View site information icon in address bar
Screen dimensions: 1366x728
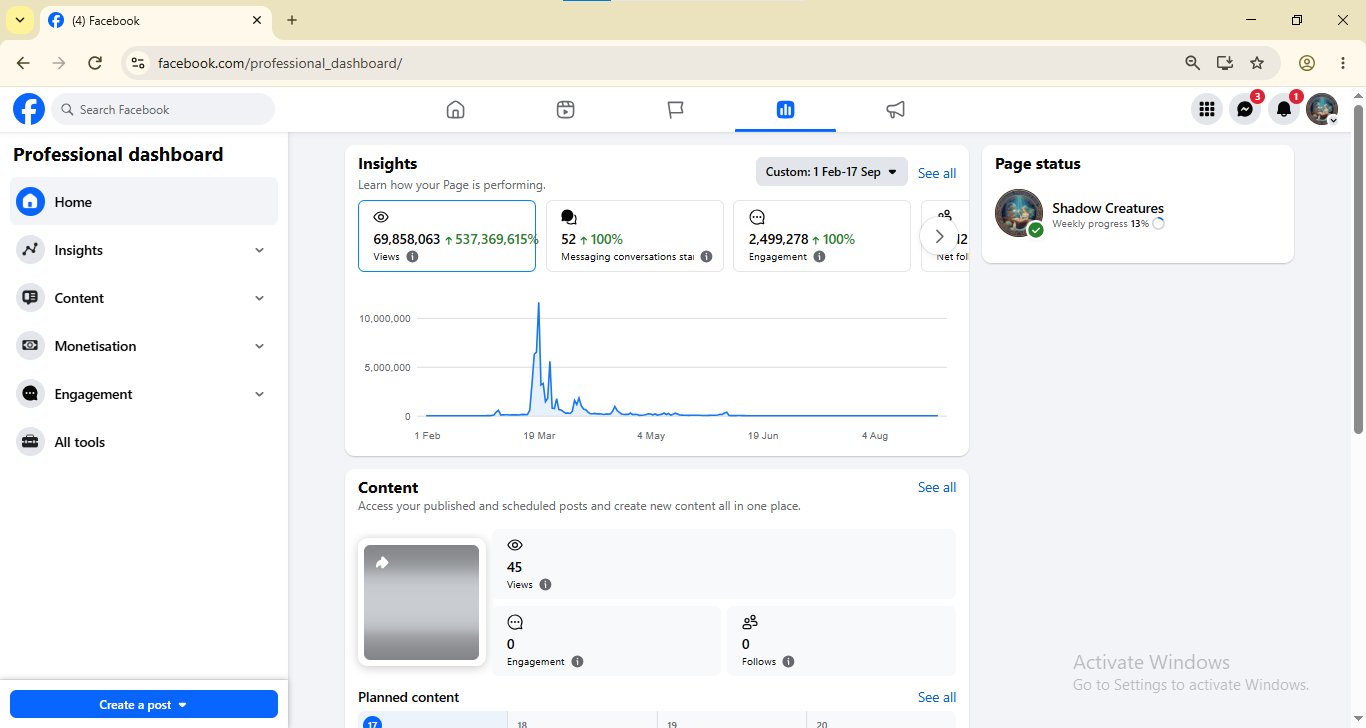point(138,63)
